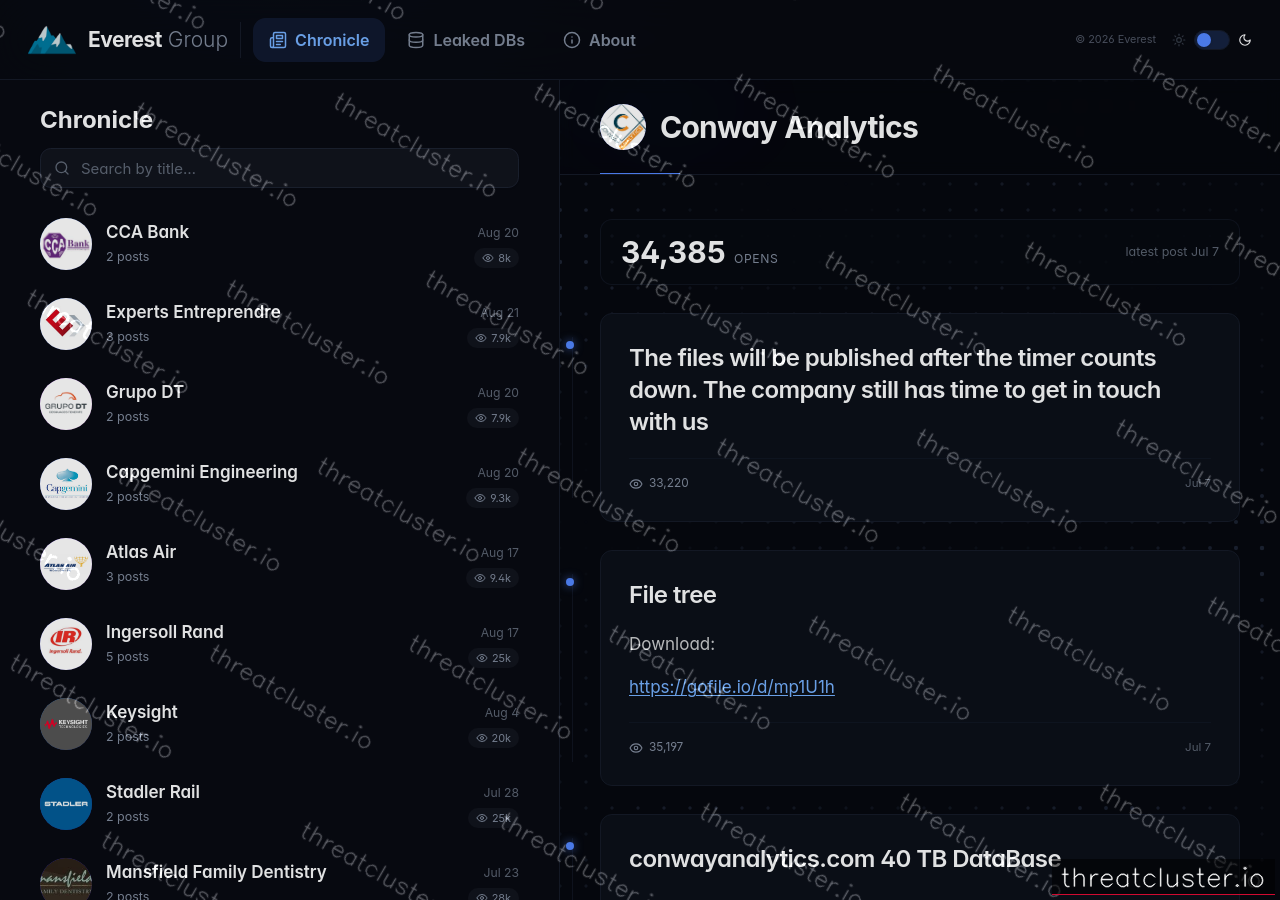Click the Jul 7 date on File tree post
This screenshot has width=1280, height=900.
pos(1198,747)
